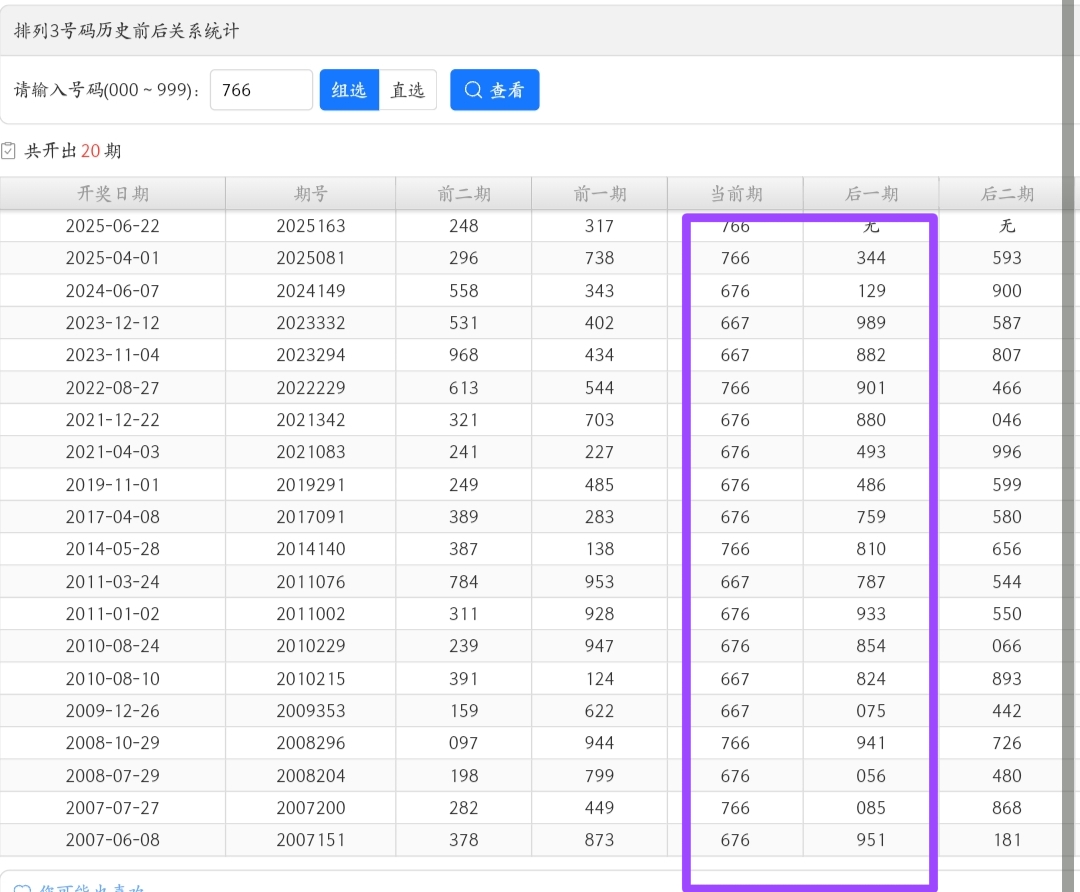Screen dimensions: 1080x892
Task: Click issue number 2021342
Action: tap(311, 420)
